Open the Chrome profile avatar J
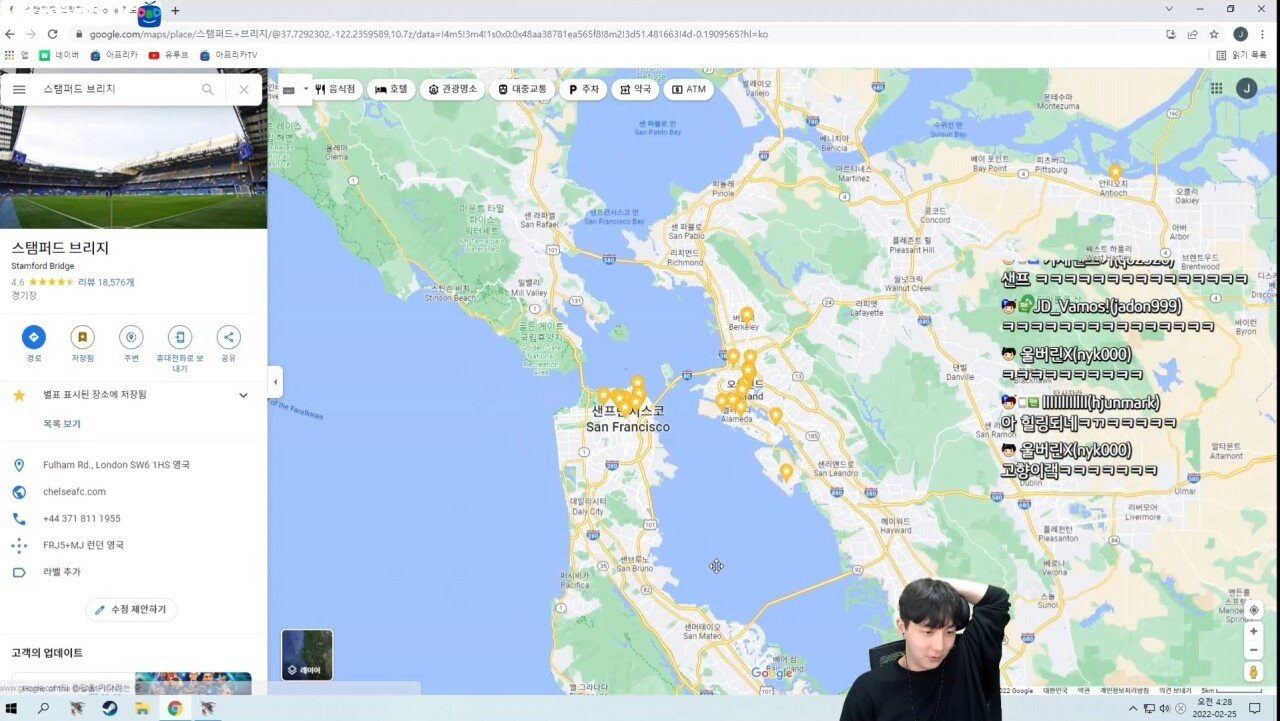 (x=1241, y=34)
